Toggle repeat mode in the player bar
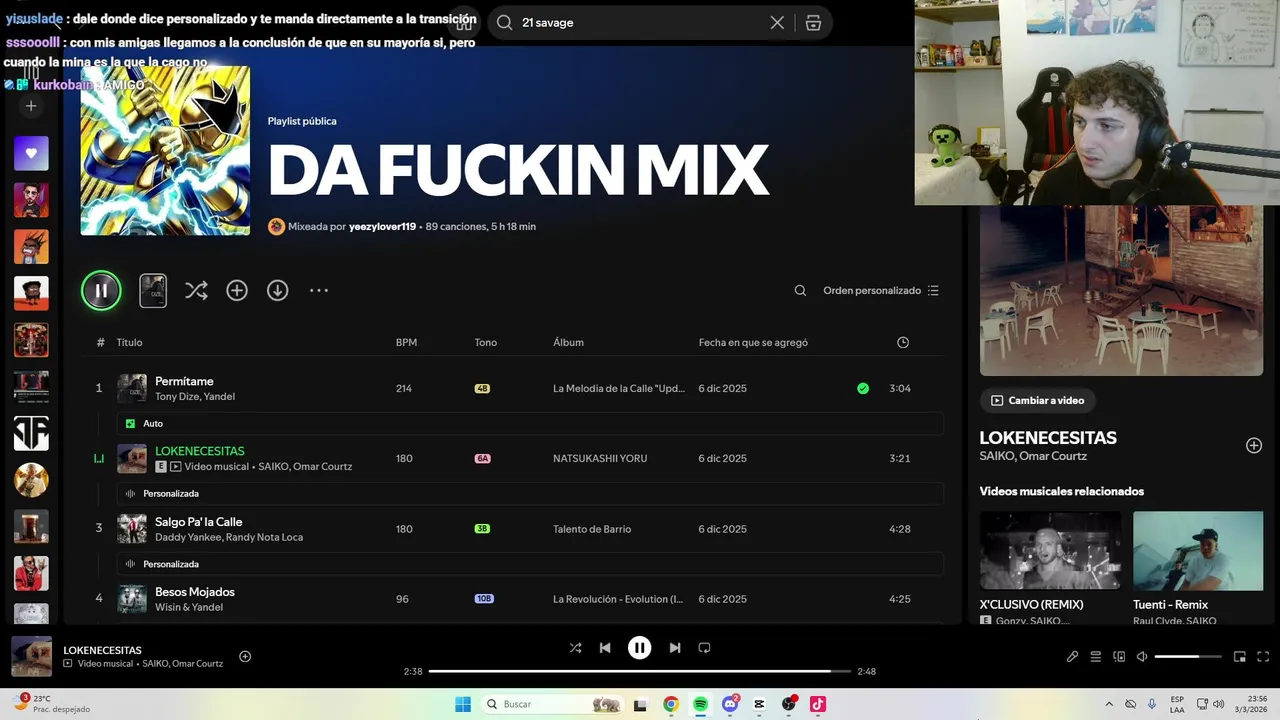 [704, 648]
